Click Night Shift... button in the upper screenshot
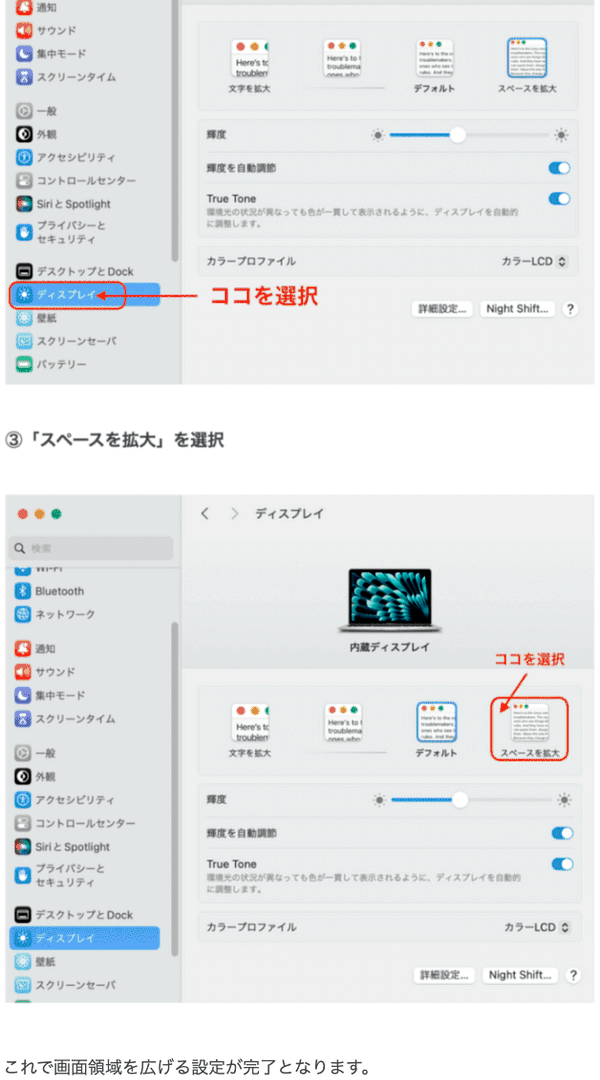 tap(515, 309)
